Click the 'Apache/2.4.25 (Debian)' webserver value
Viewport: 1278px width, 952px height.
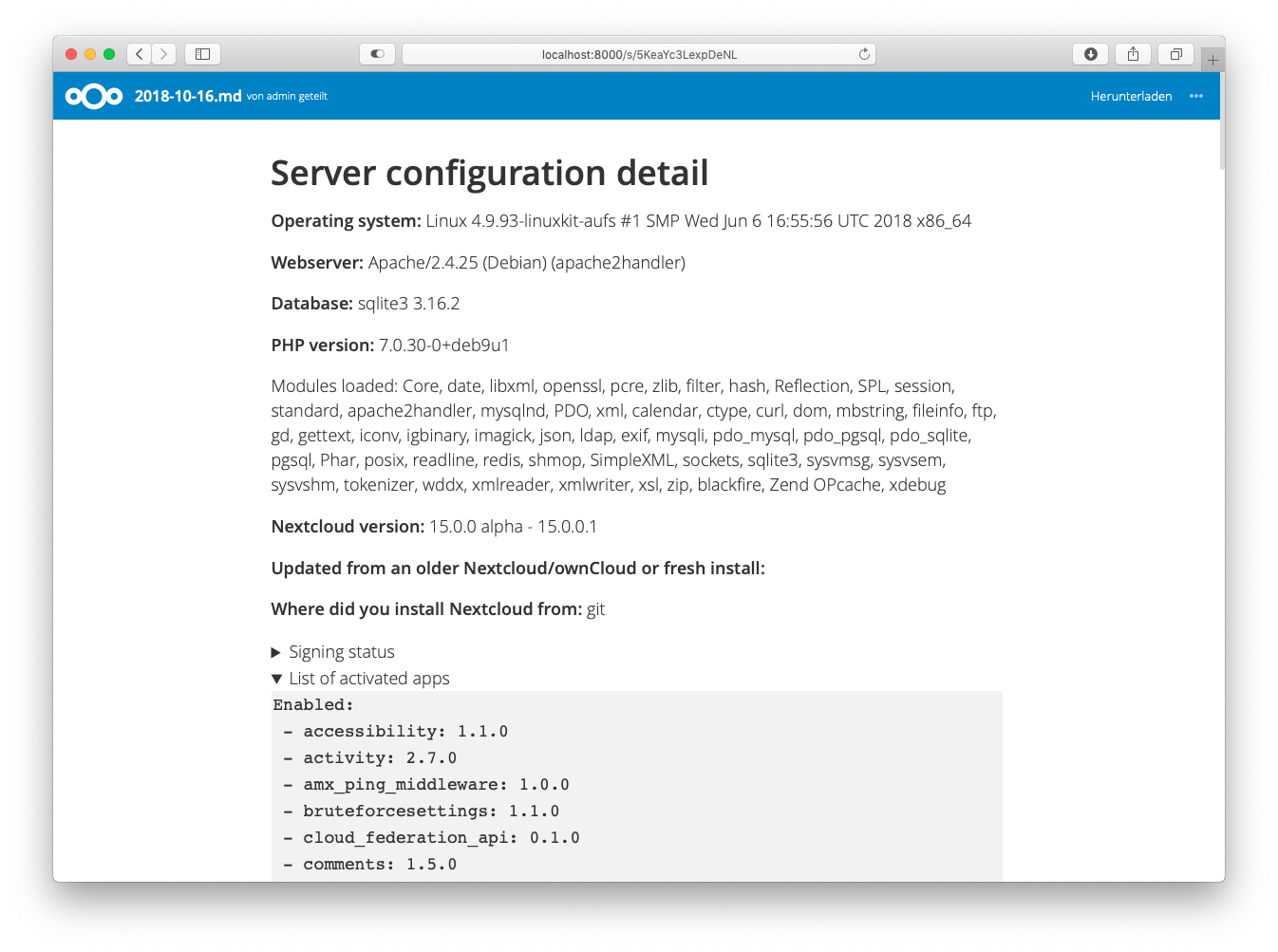pyautogui.click(x=457, y=263)
